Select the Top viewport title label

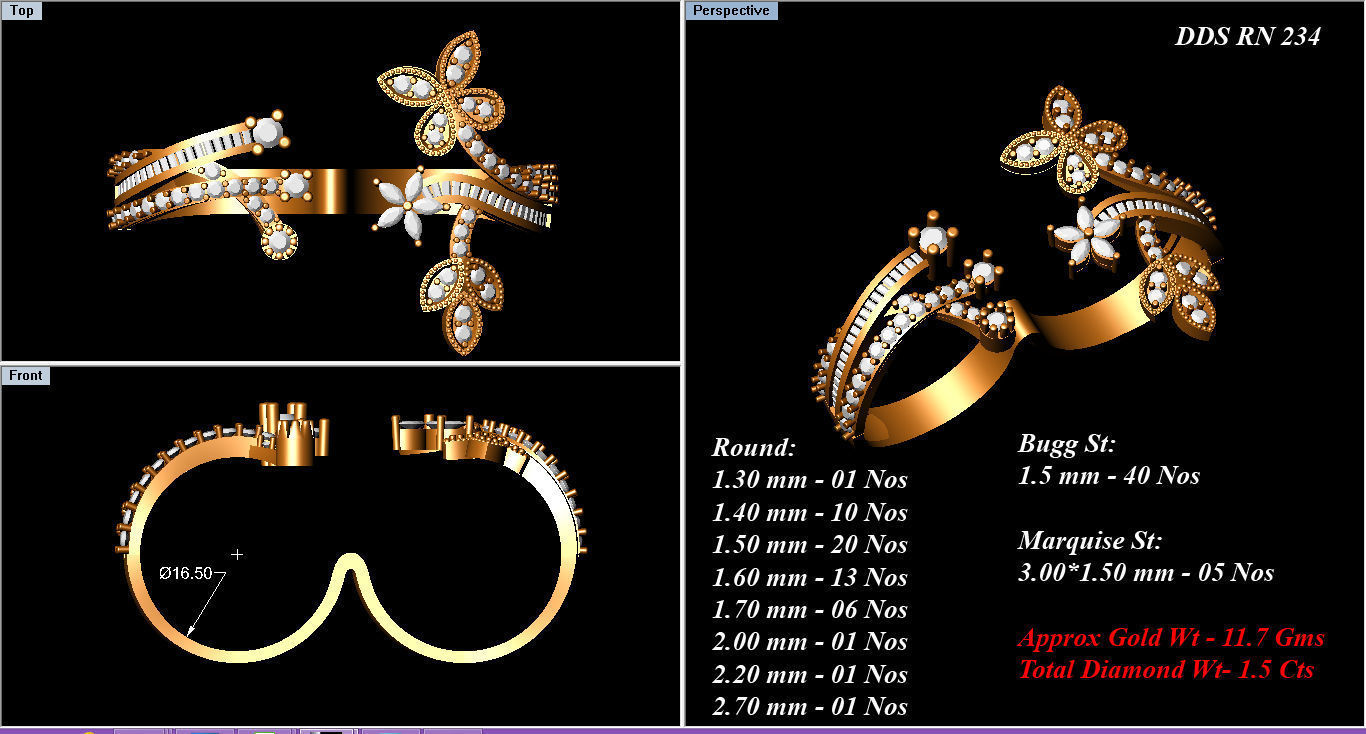[x=21, y=11]
